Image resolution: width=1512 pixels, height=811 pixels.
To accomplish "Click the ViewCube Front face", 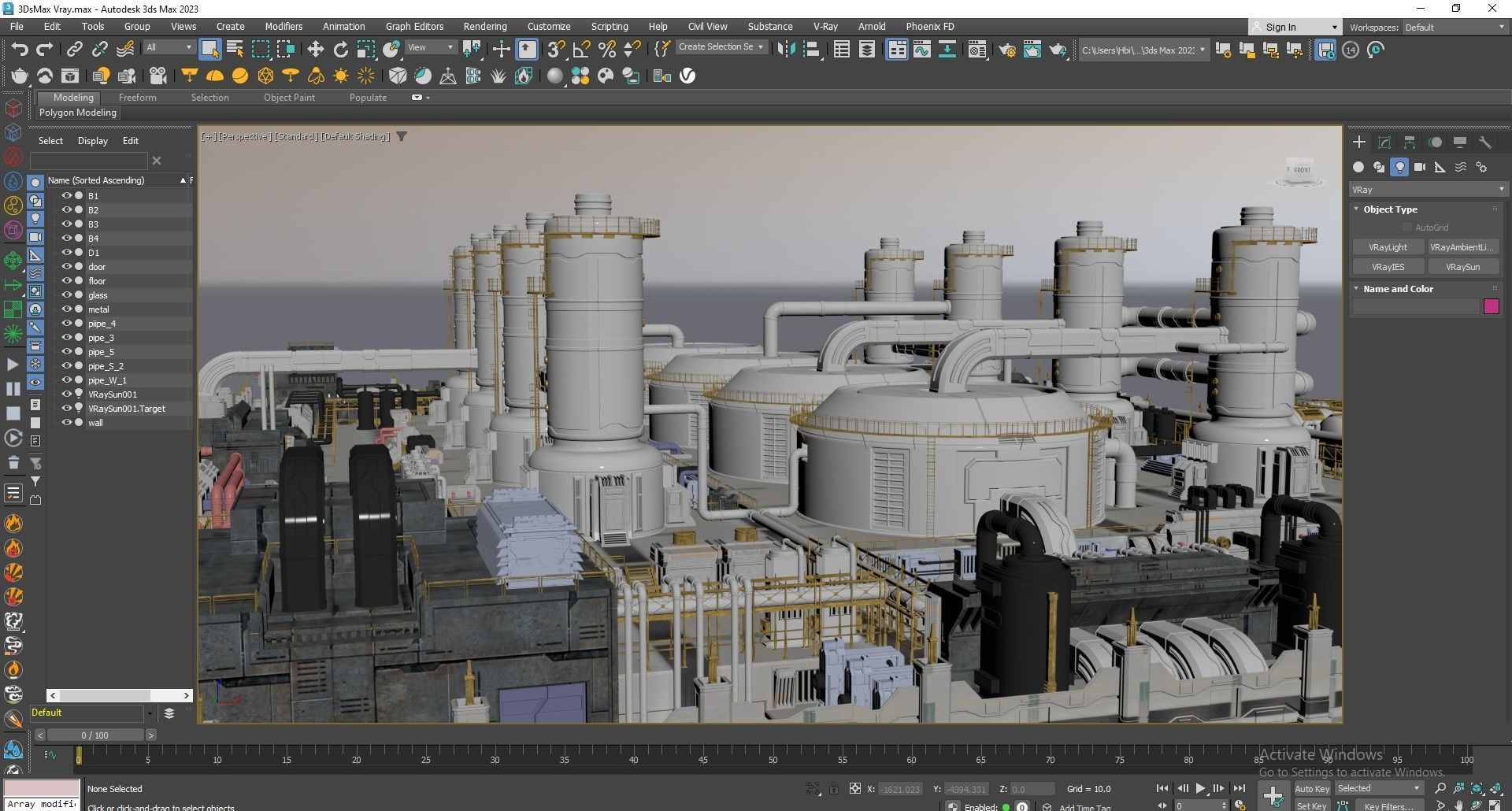I will coord(1301,169).
